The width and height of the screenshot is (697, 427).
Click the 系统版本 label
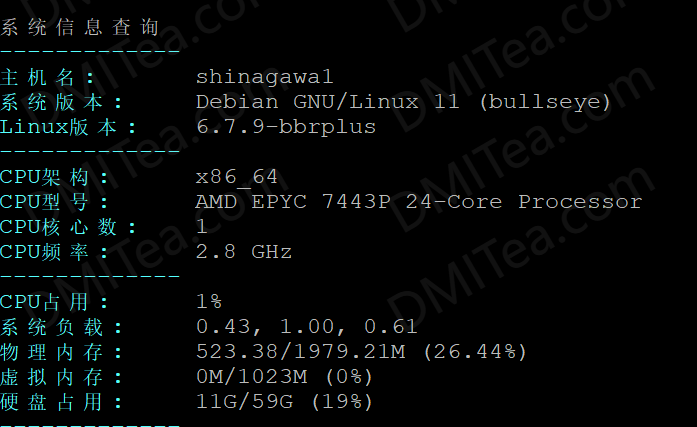pyautogui.click(x=61, y=103)
